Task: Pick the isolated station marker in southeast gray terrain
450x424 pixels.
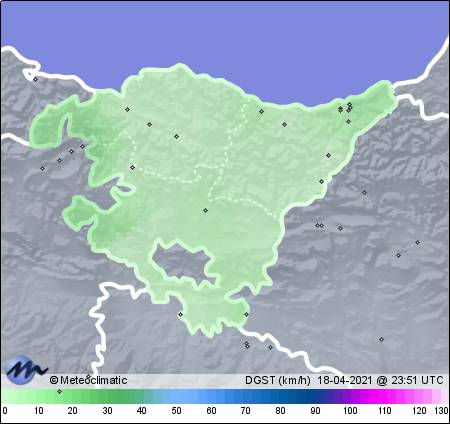Action: (x=382, y=339)
